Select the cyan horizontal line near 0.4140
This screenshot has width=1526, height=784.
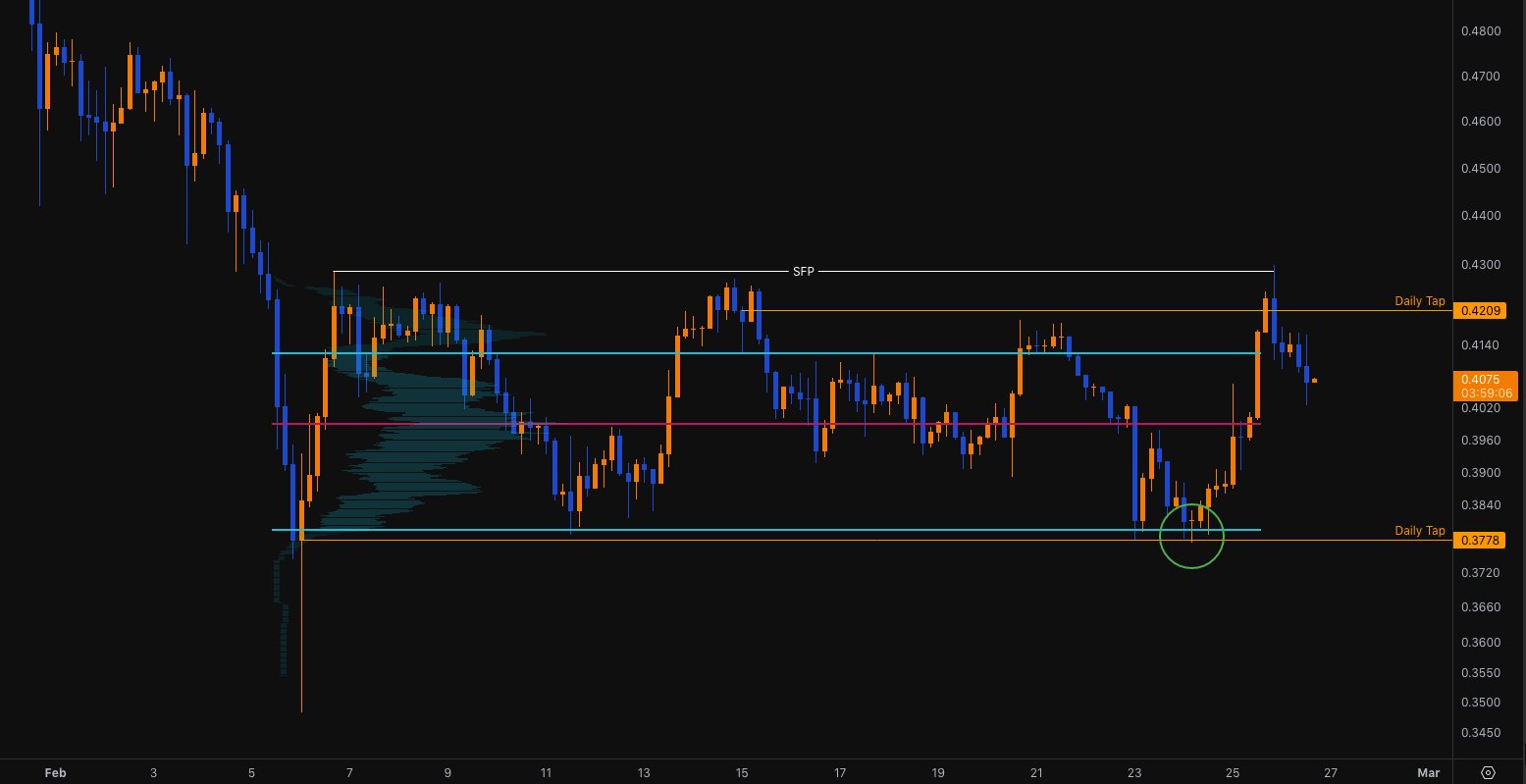[766, 353]
